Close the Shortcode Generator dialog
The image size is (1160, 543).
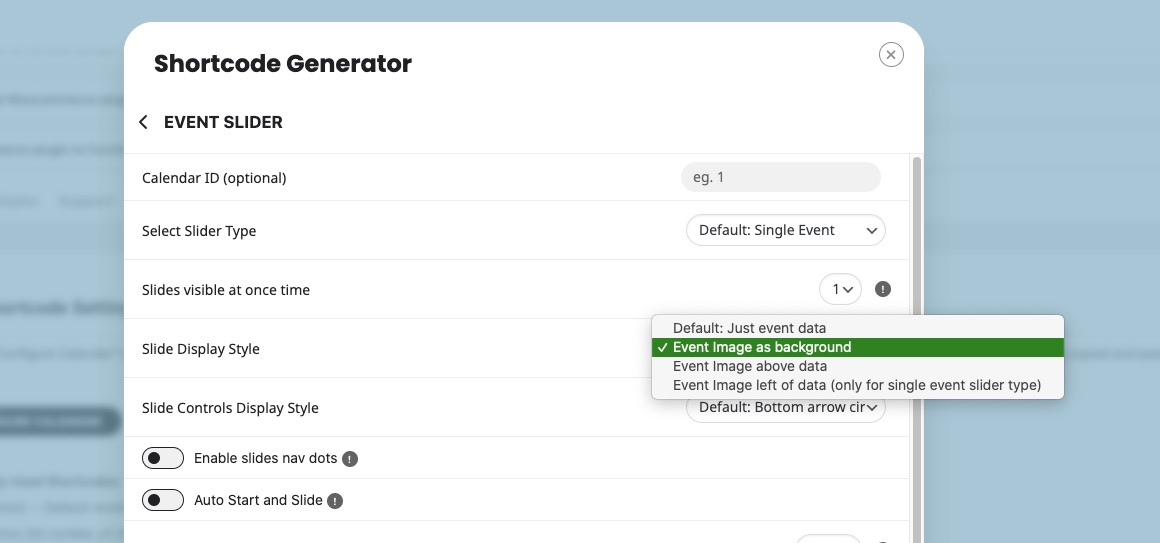pyautogui.click(x=891, y=55)
